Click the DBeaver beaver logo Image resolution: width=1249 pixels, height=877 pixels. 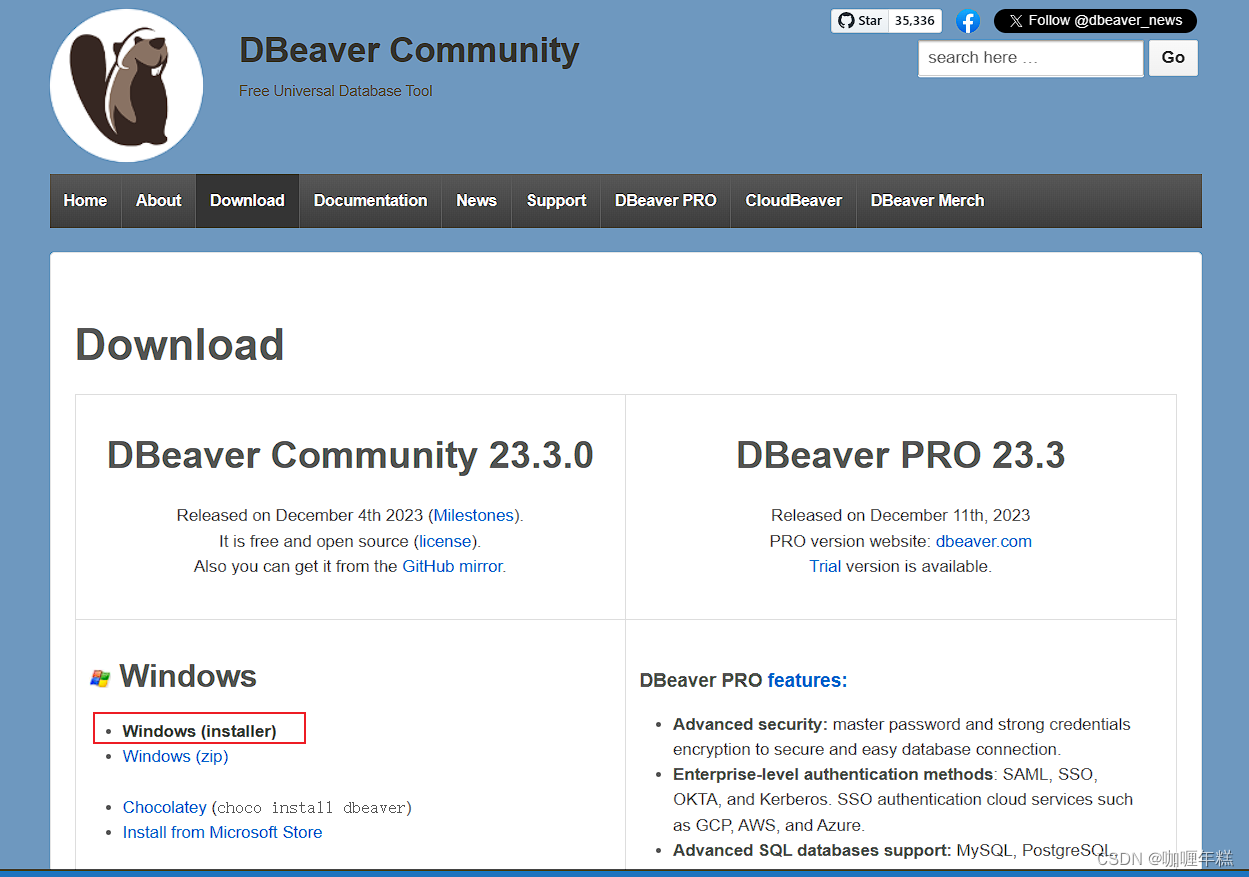coord(127,86)
